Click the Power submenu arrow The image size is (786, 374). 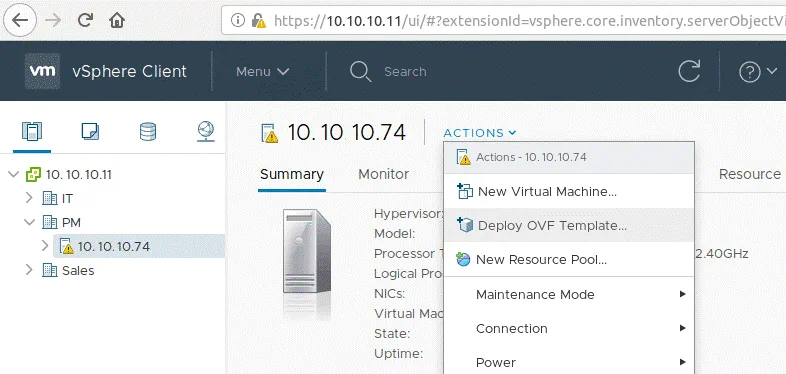[682, 362]
